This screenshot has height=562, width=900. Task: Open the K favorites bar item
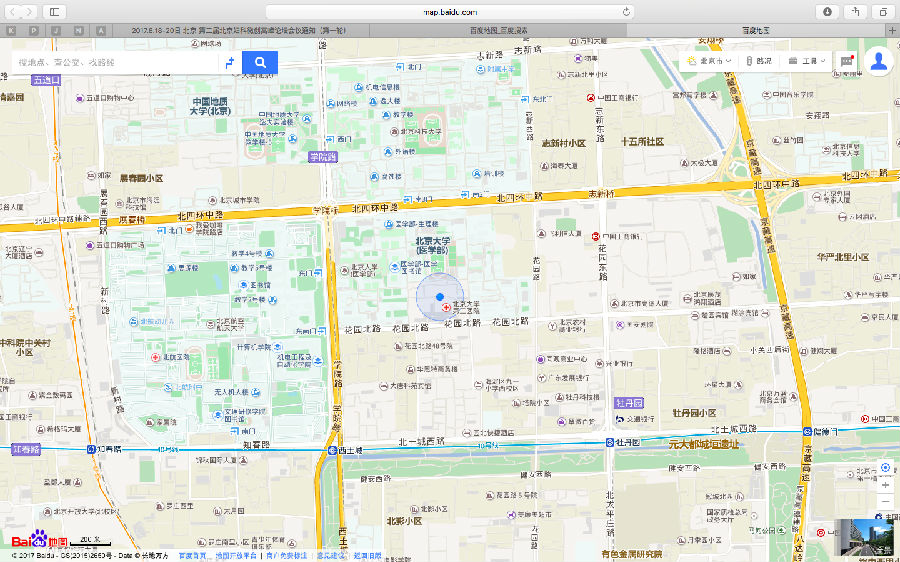(x=11, y=30)
